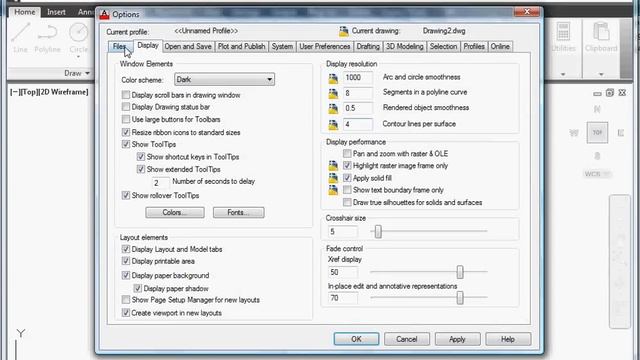Select the Circle tool in ribbon

tap(78, 38)
